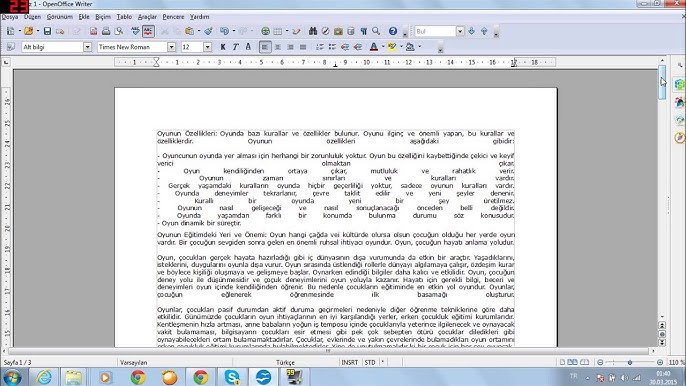This screenshot has width=686, height=386.
Task: Open the Dosya menu
Action: pos(10,17)
